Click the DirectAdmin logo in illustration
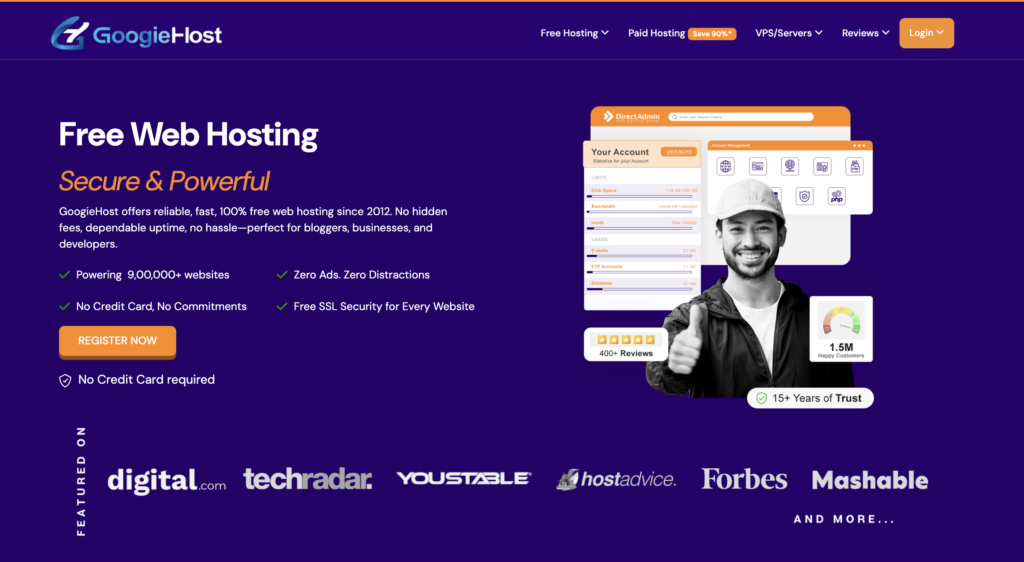 [x=632, y=117]
